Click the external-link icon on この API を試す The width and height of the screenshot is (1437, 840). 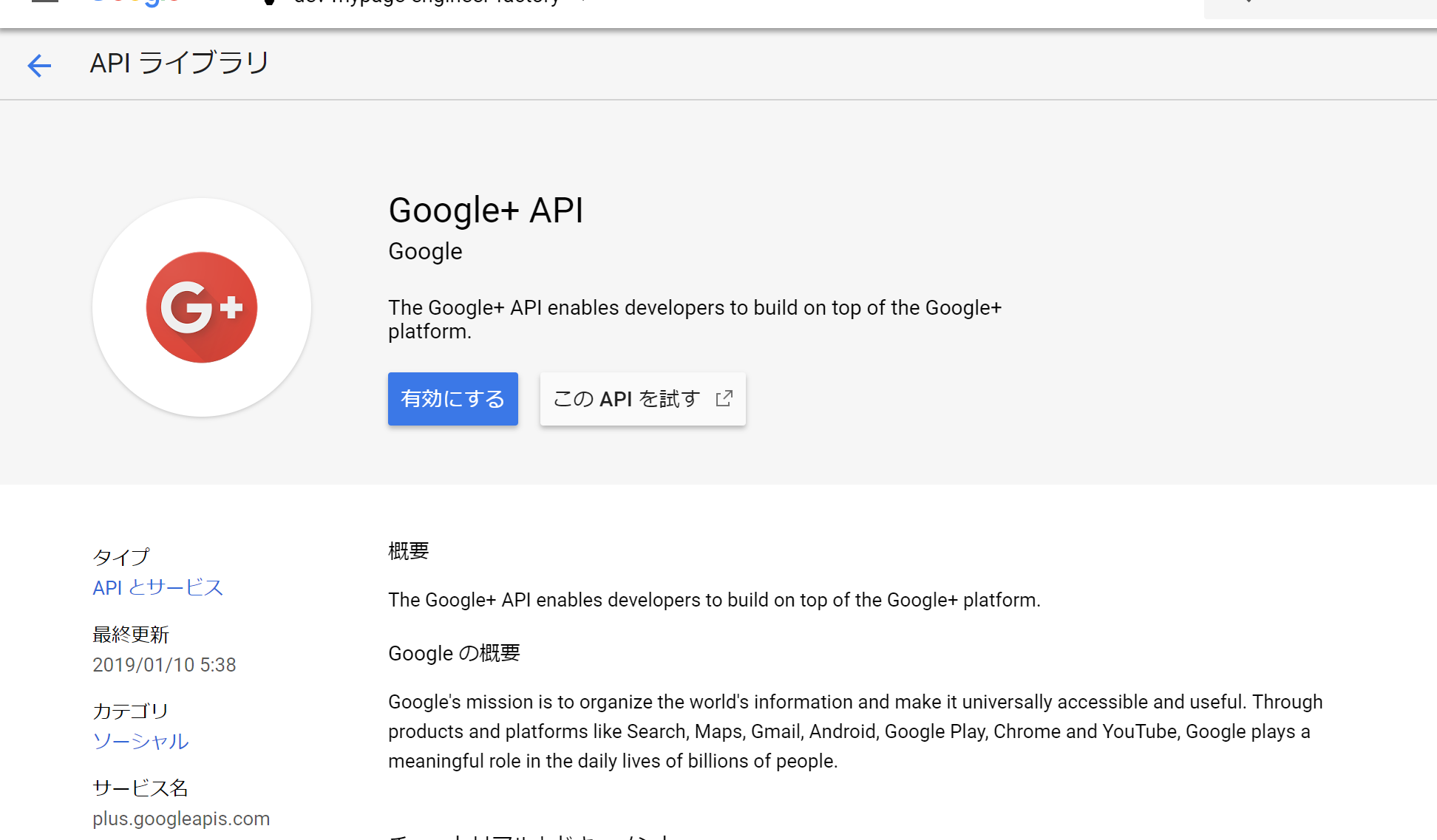[724, 398]
